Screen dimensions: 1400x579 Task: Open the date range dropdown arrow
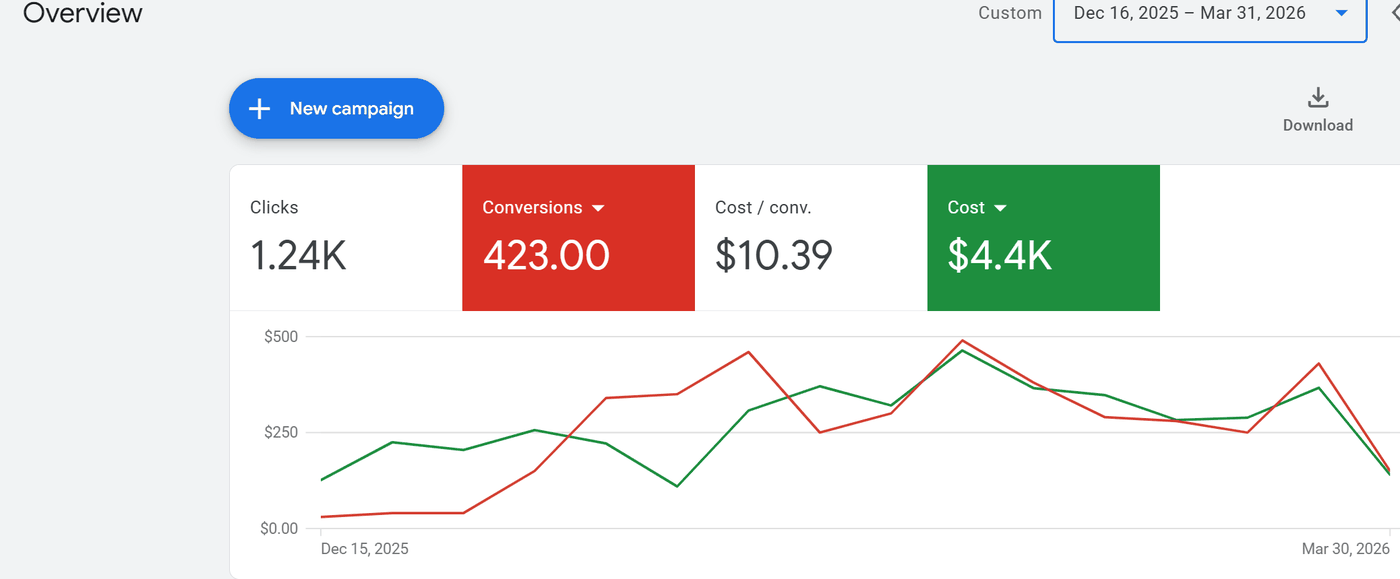click(1341, 13)
